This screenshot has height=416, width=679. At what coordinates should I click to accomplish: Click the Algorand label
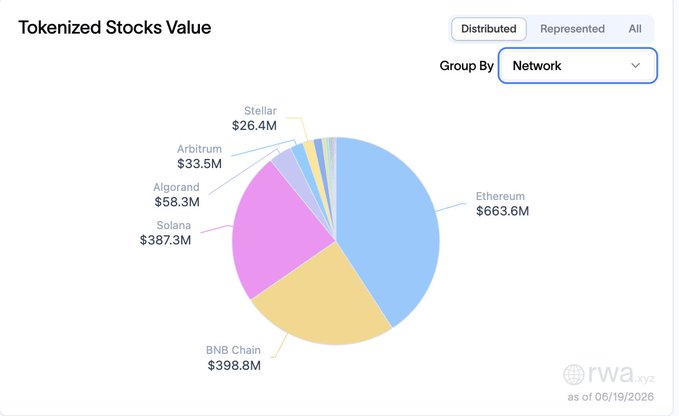click(176, 187)
